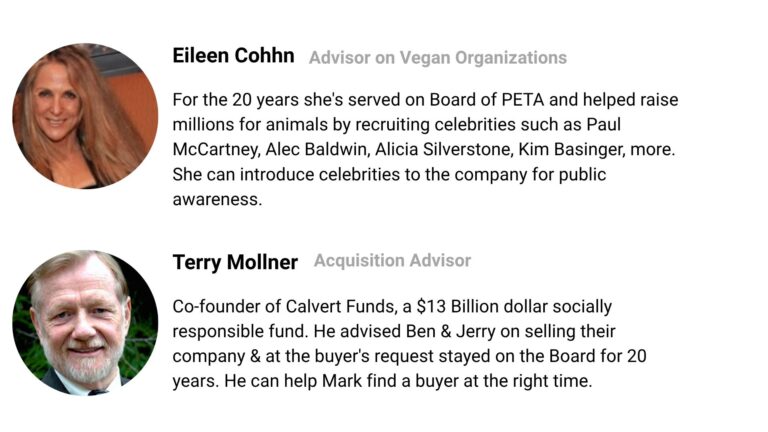Select the Terry Mollner name heading
Image resolution: width=768 pixels, height=432 pixels.
point(235,263)
